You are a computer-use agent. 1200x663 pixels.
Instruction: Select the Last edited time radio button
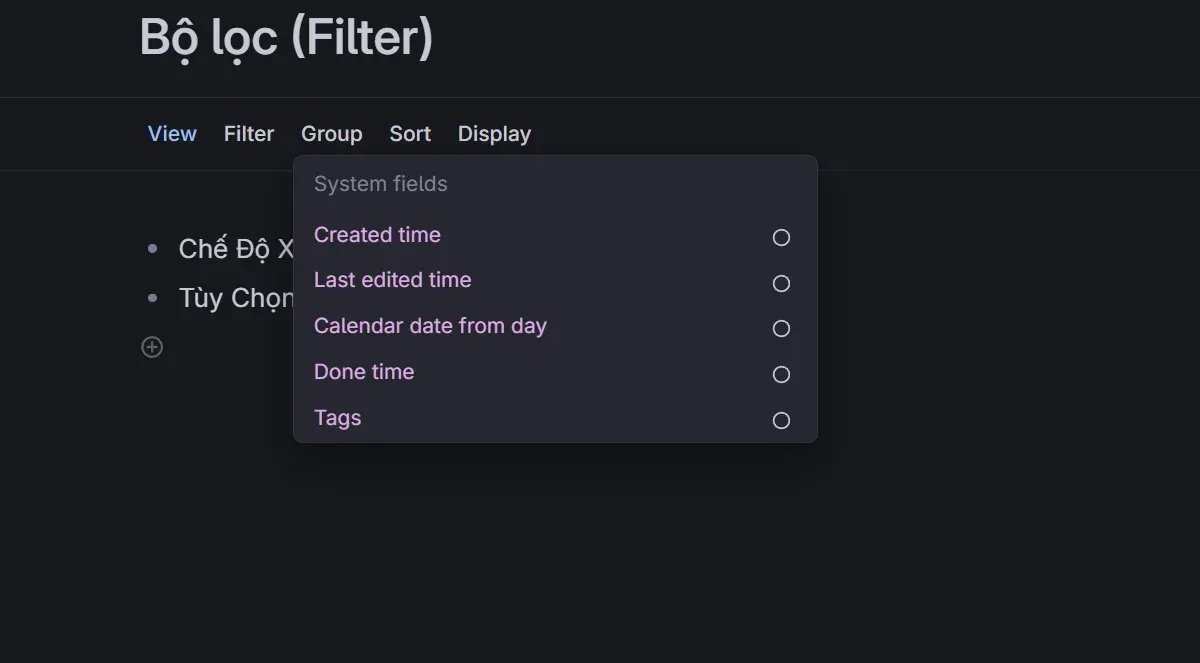(x=781, y=283)
